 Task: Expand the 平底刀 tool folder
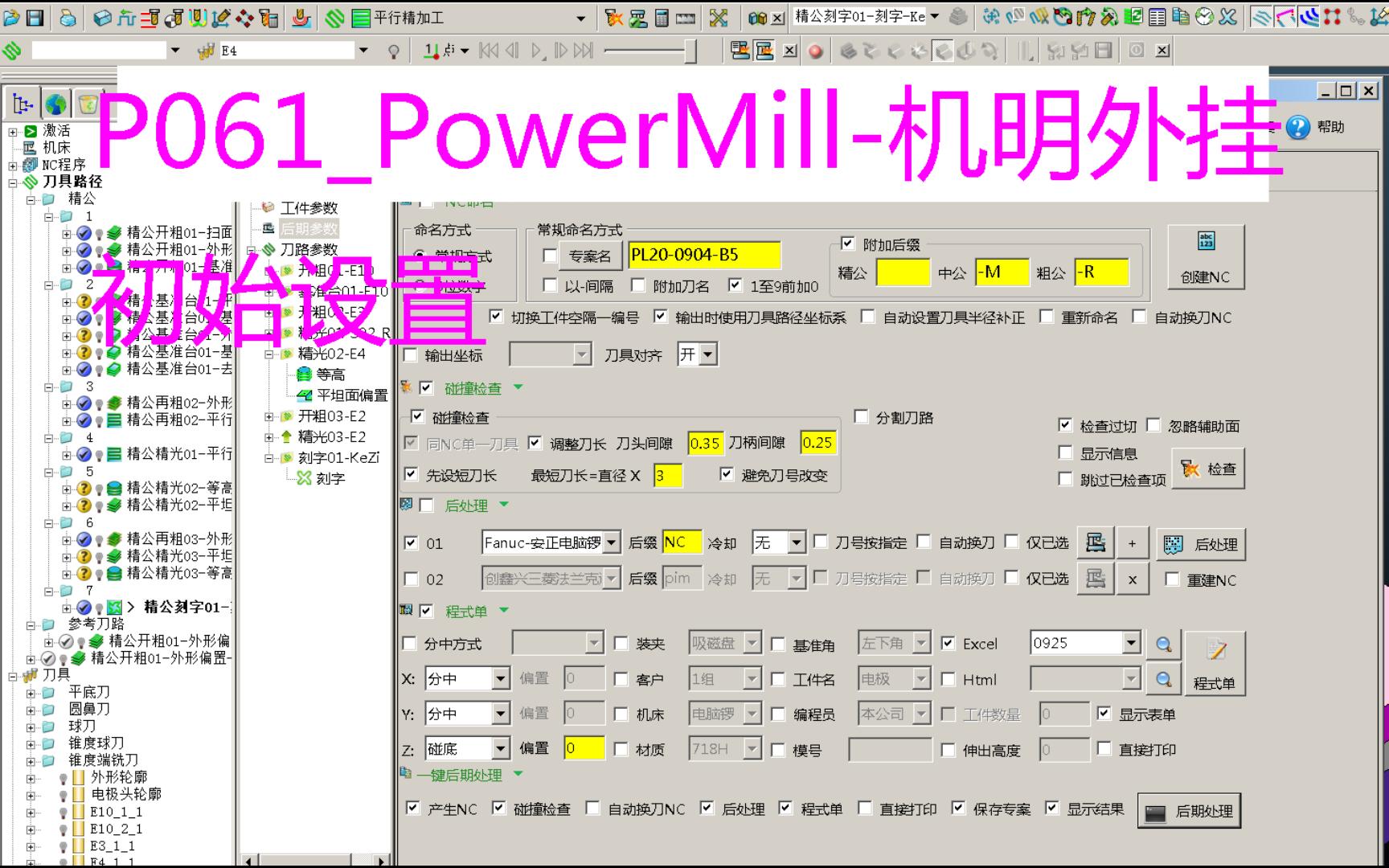coord(31,693)
